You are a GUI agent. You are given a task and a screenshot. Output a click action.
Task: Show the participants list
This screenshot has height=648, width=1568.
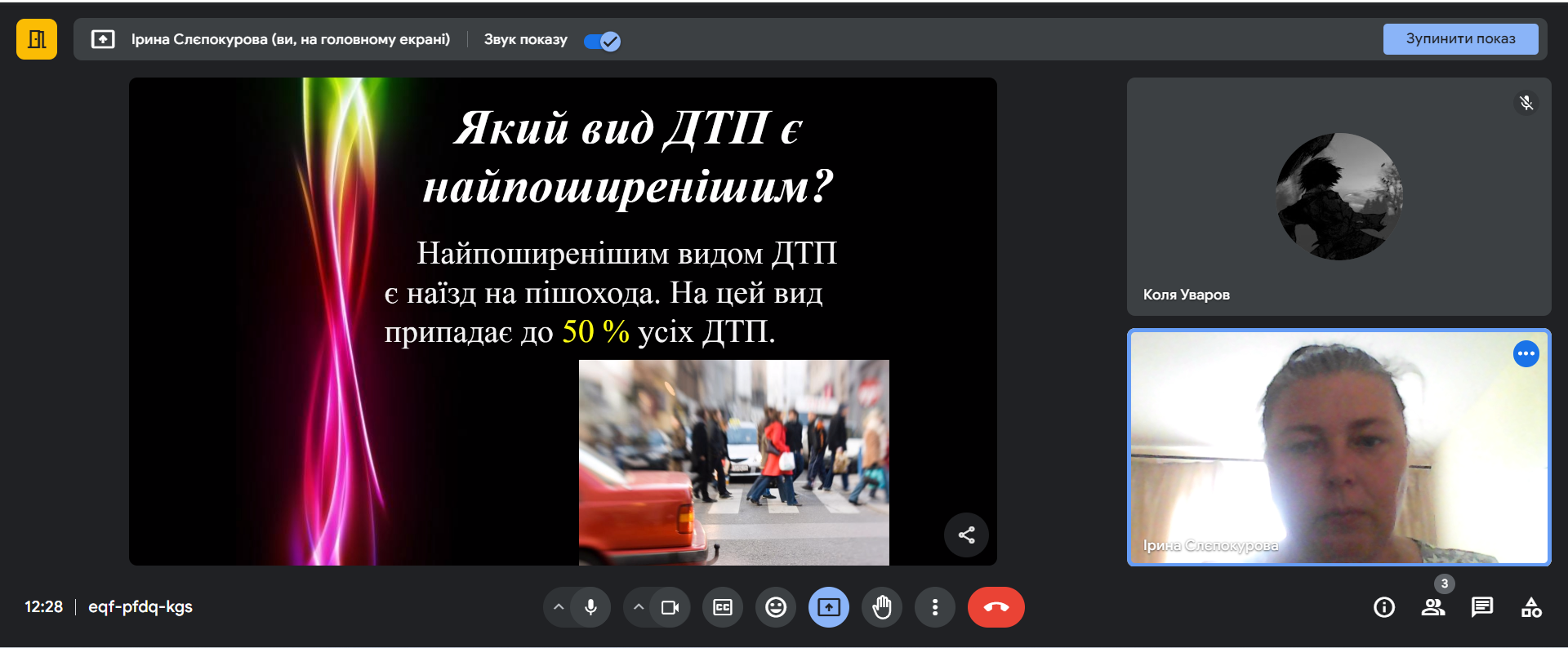click(x=1433, y=607)
